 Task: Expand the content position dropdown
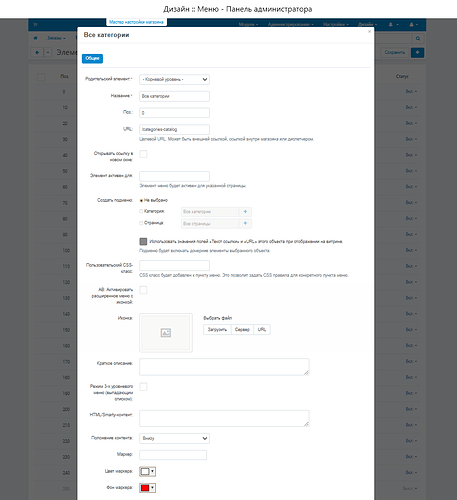coord(174,438)
